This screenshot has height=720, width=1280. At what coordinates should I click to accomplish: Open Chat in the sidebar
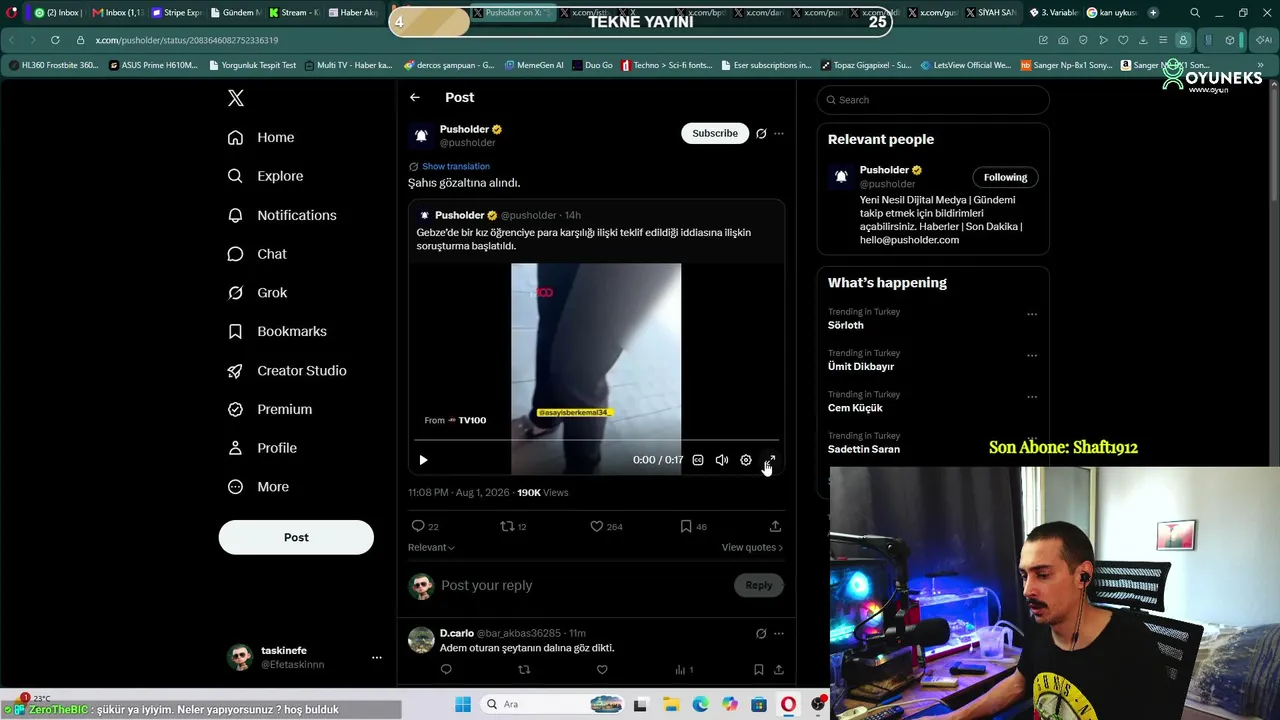click(257, 254)
